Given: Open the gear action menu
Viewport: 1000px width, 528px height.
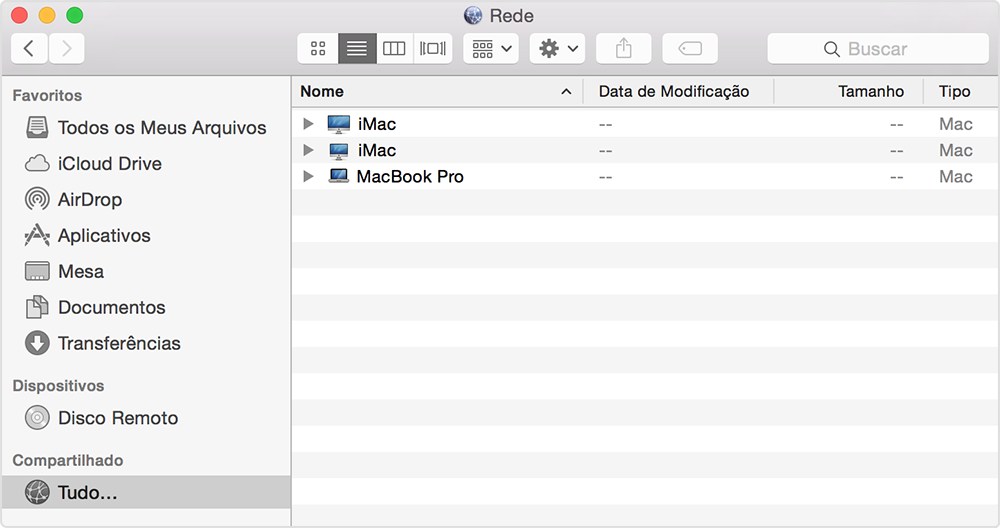Looking at the screenshot, I should tap(557, 48).
